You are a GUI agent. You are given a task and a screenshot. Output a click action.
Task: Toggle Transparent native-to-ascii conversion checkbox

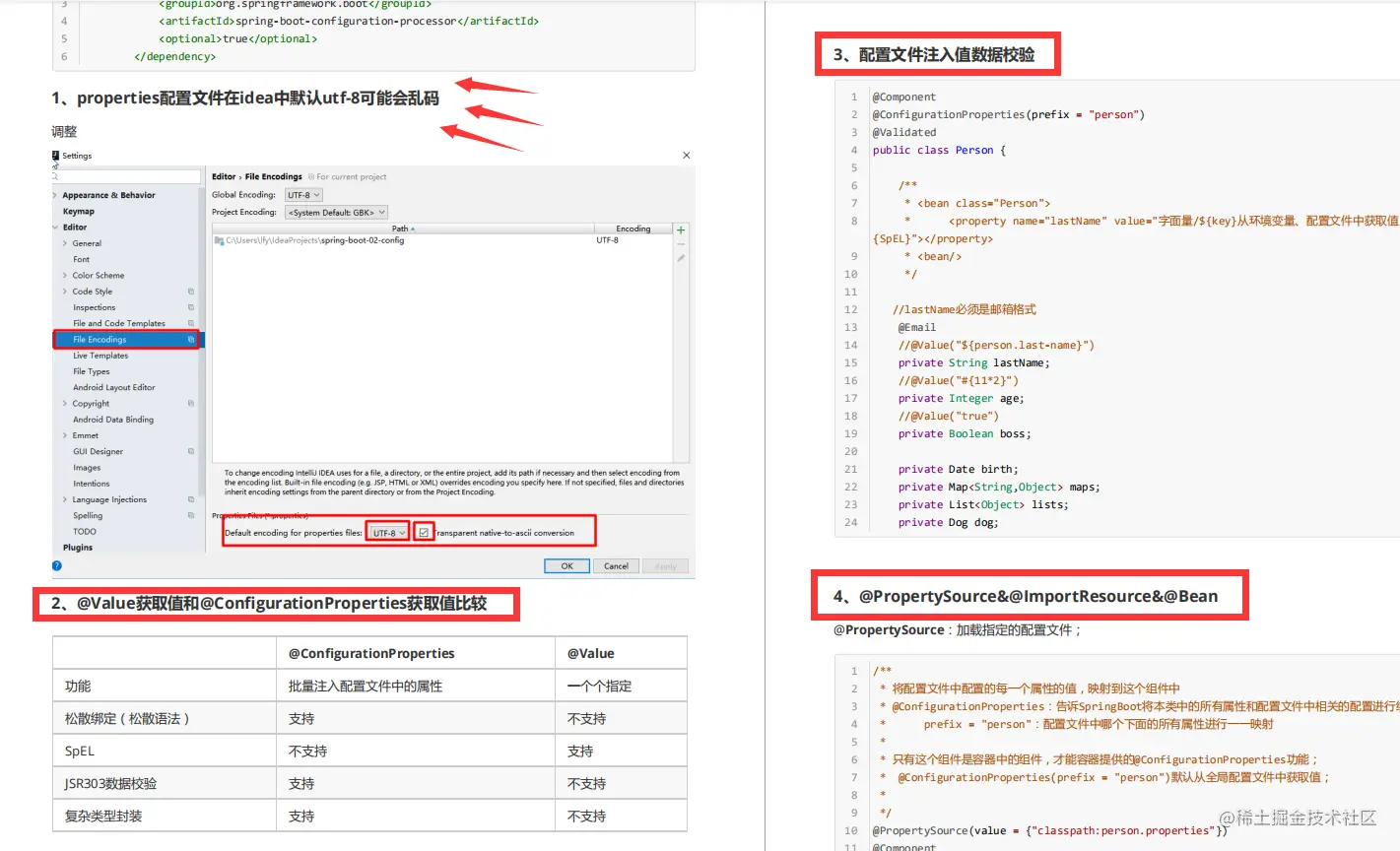click(x=424, y=533)
